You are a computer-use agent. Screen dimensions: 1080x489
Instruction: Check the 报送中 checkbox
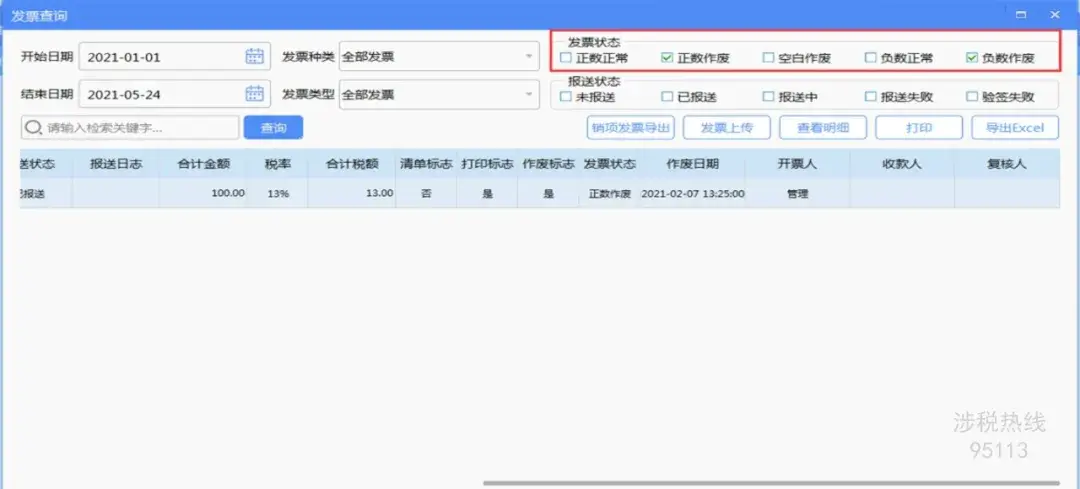768,96
